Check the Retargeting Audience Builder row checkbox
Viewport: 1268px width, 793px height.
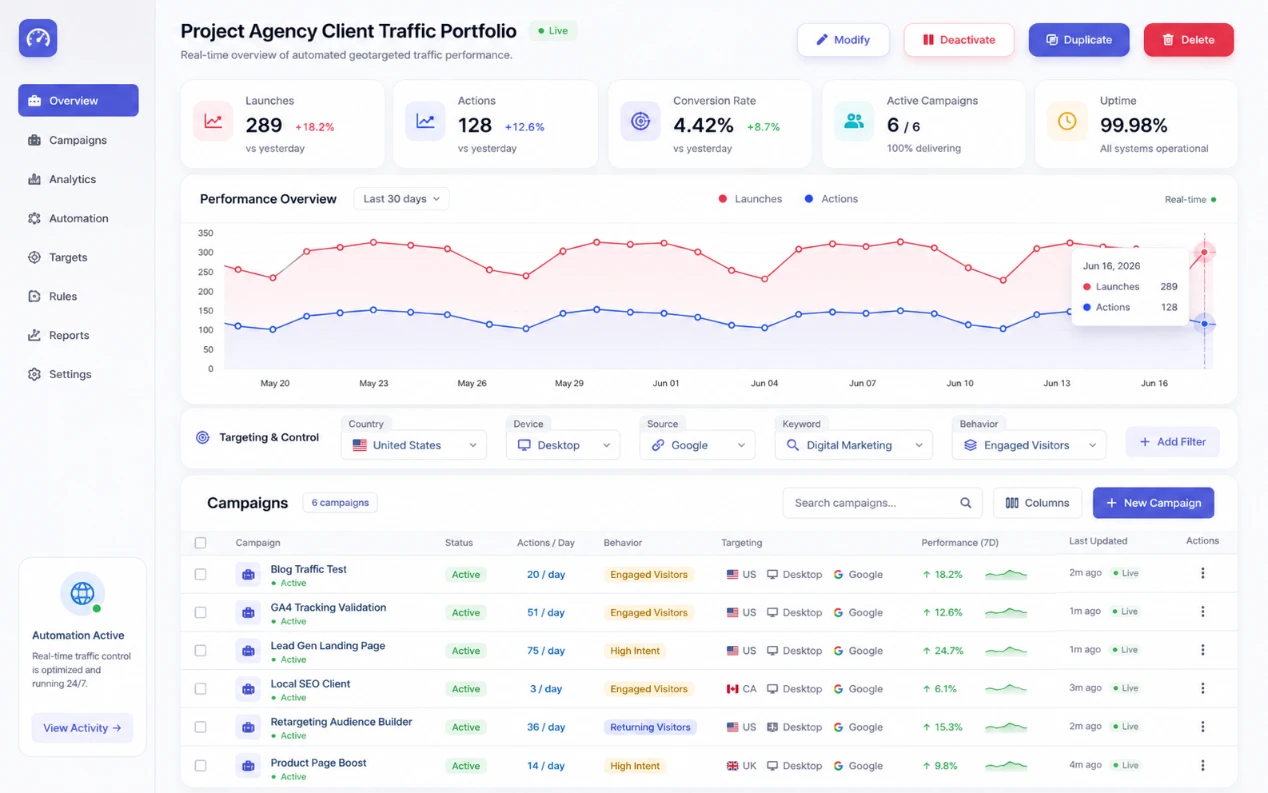click(x=200, y=727)
